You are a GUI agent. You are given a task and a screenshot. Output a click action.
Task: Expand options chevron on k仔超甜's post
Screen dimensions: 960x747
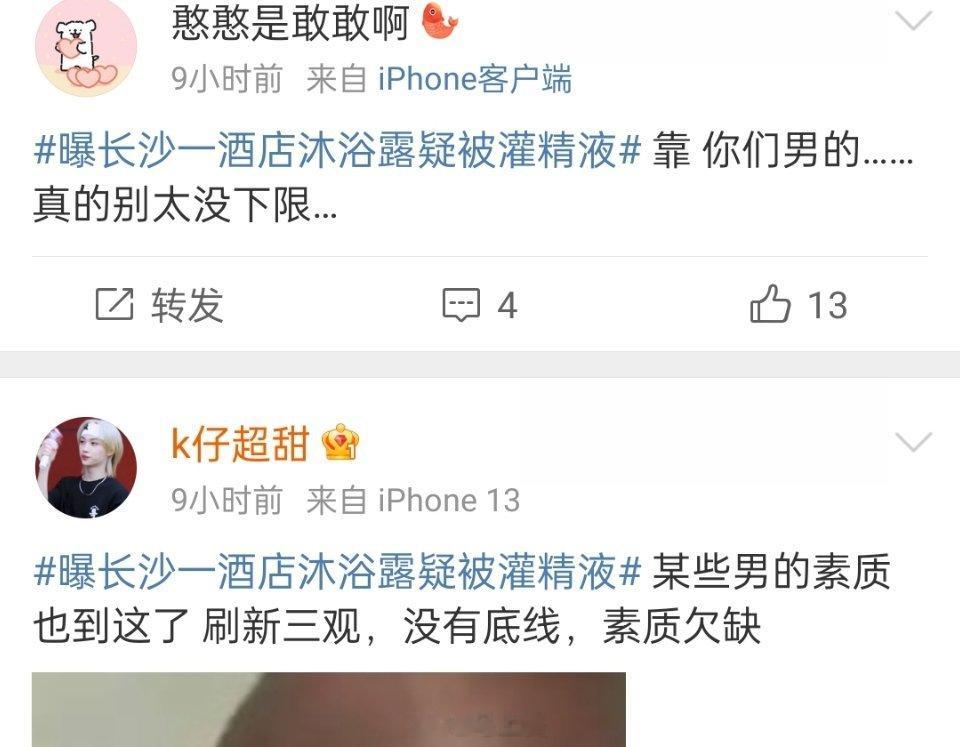[913, 442]
